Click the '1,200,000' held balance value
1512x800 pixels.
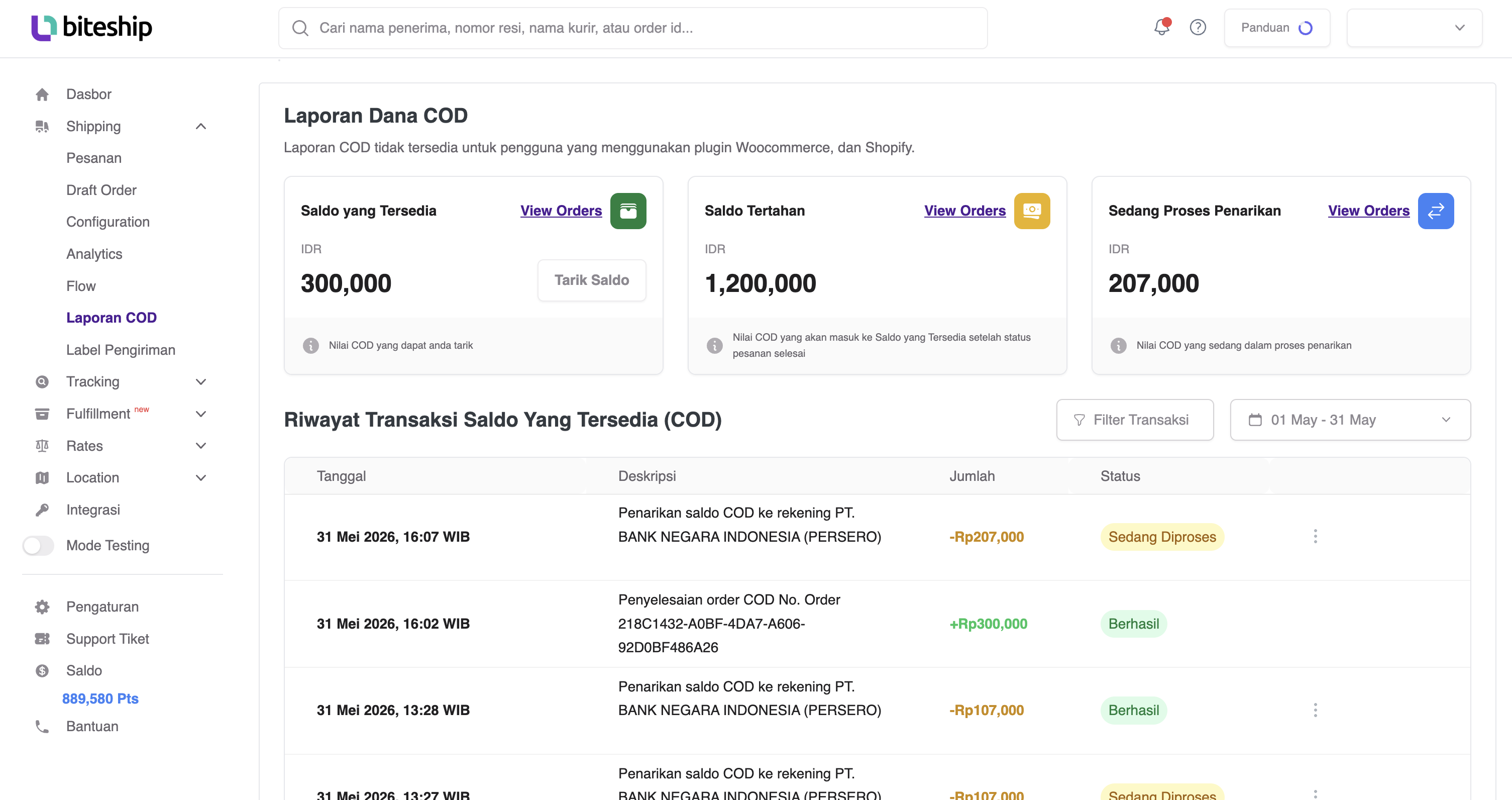pyautogui.click(x=760, y=283)
